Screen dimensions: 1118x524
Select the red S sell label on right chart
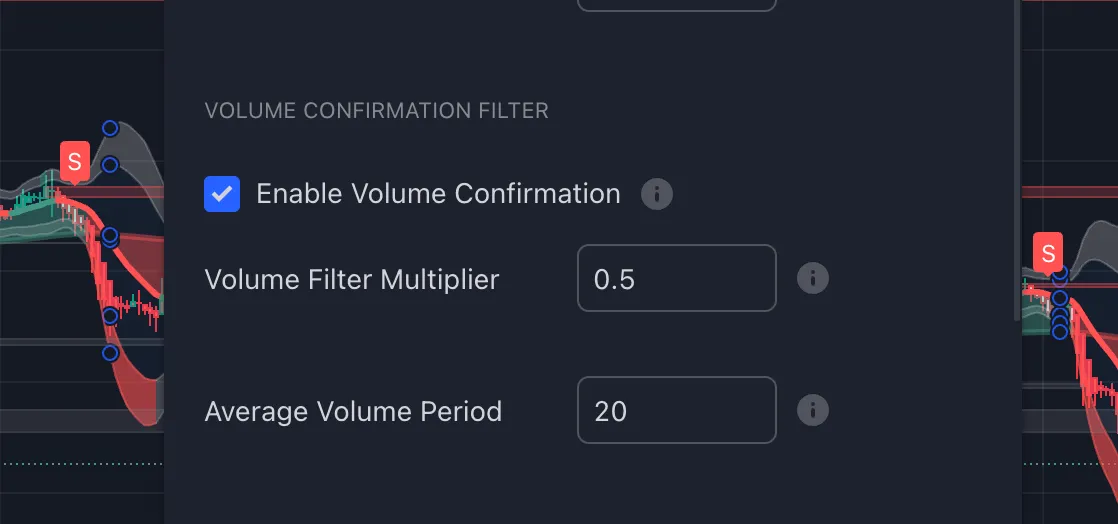[1047, 253]
